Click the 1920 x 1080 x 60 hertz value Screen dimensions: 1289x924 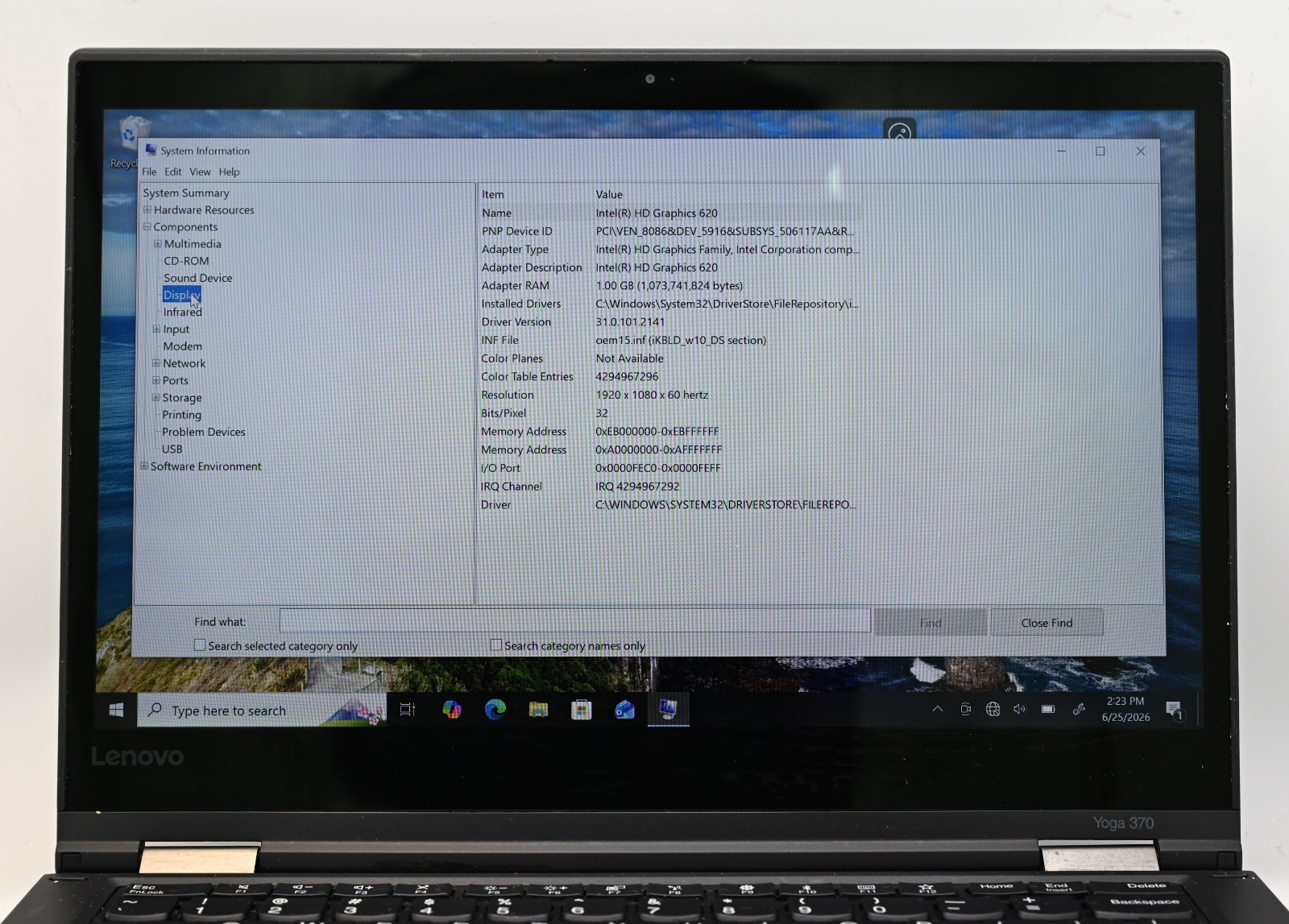[x=652, y=395]
